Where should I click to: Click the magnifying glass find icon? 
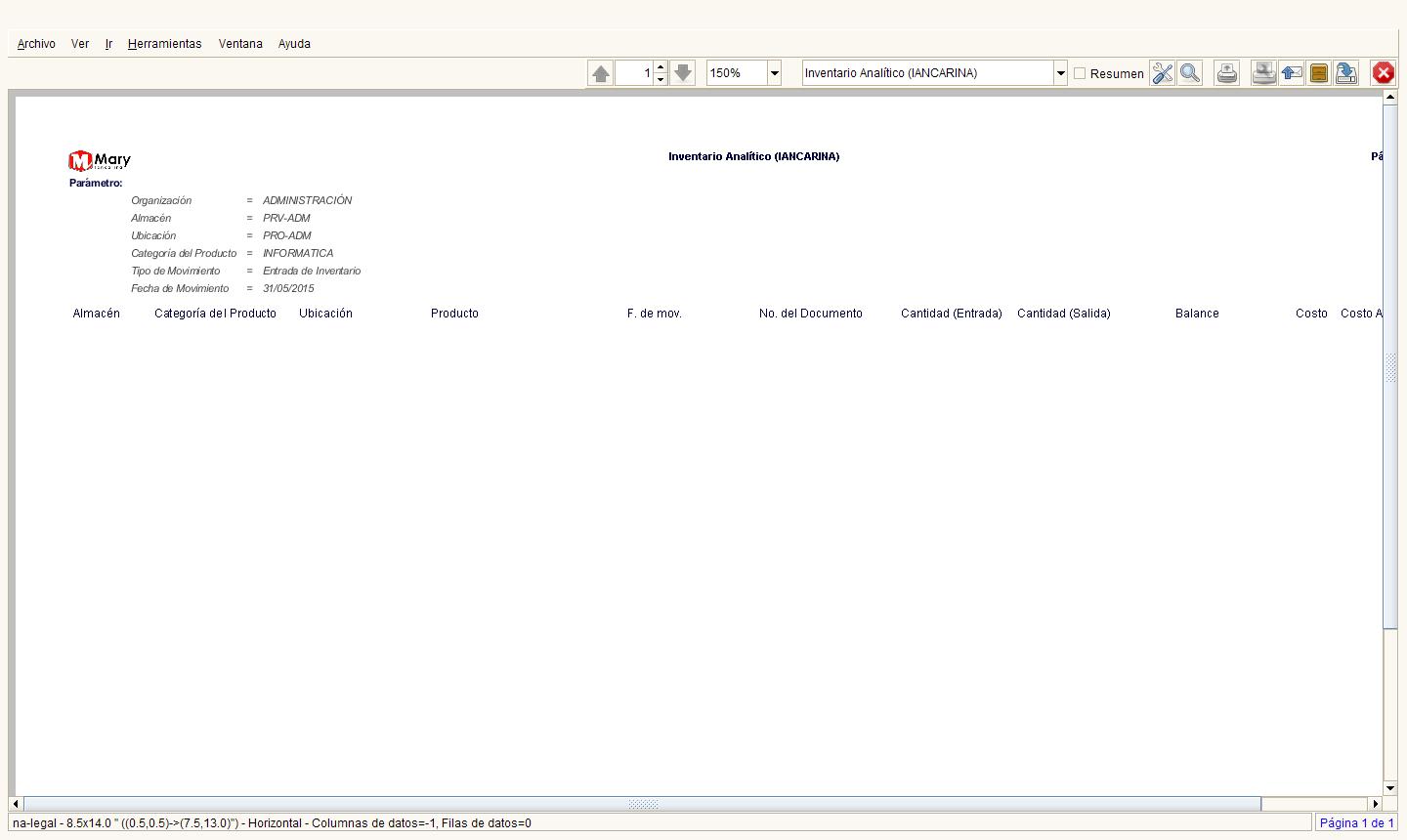coord(1189,73)
